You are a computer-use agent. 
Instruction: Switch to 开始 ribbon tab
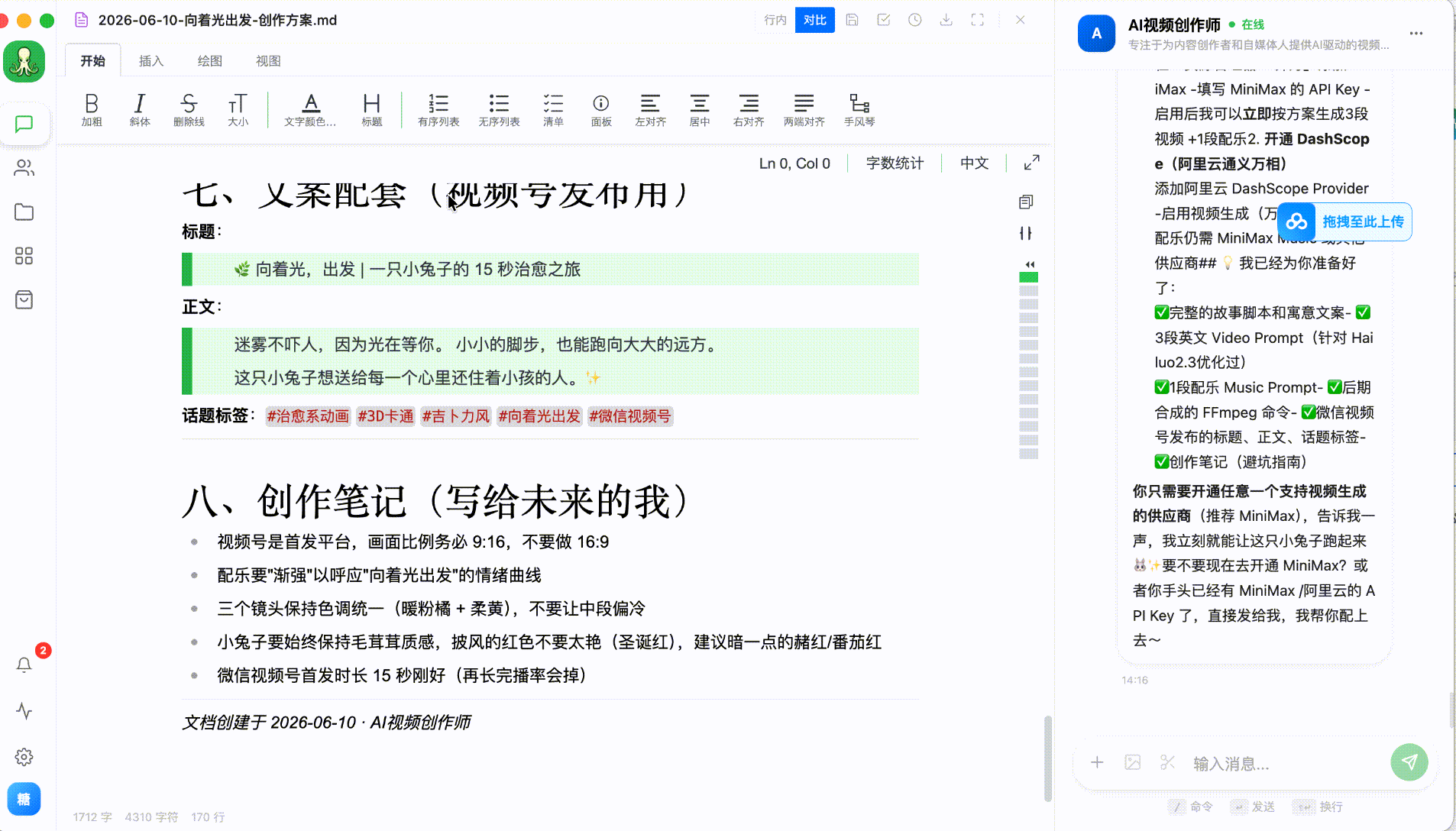(x=93, y=61)
